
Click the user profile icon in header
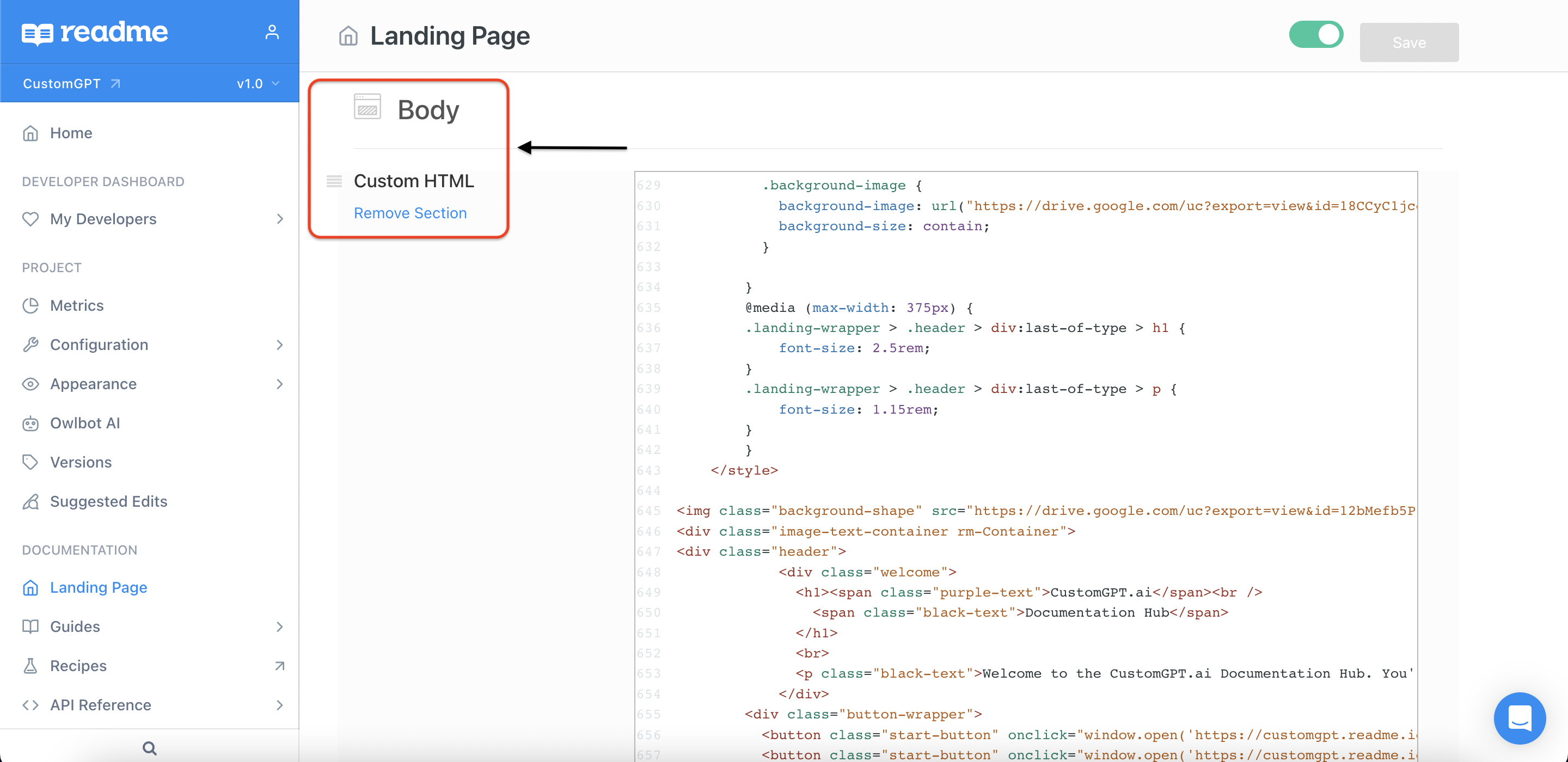tap(272, 32)
